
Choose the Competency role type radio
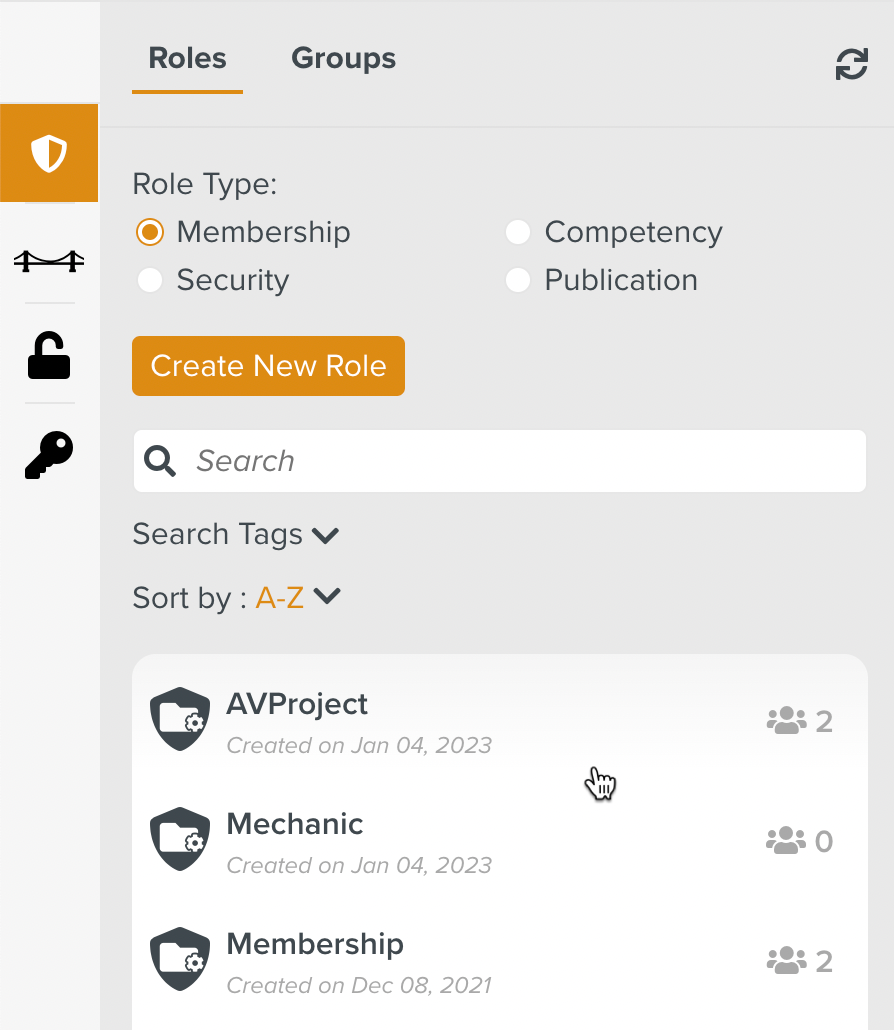[x=518, y=233]
